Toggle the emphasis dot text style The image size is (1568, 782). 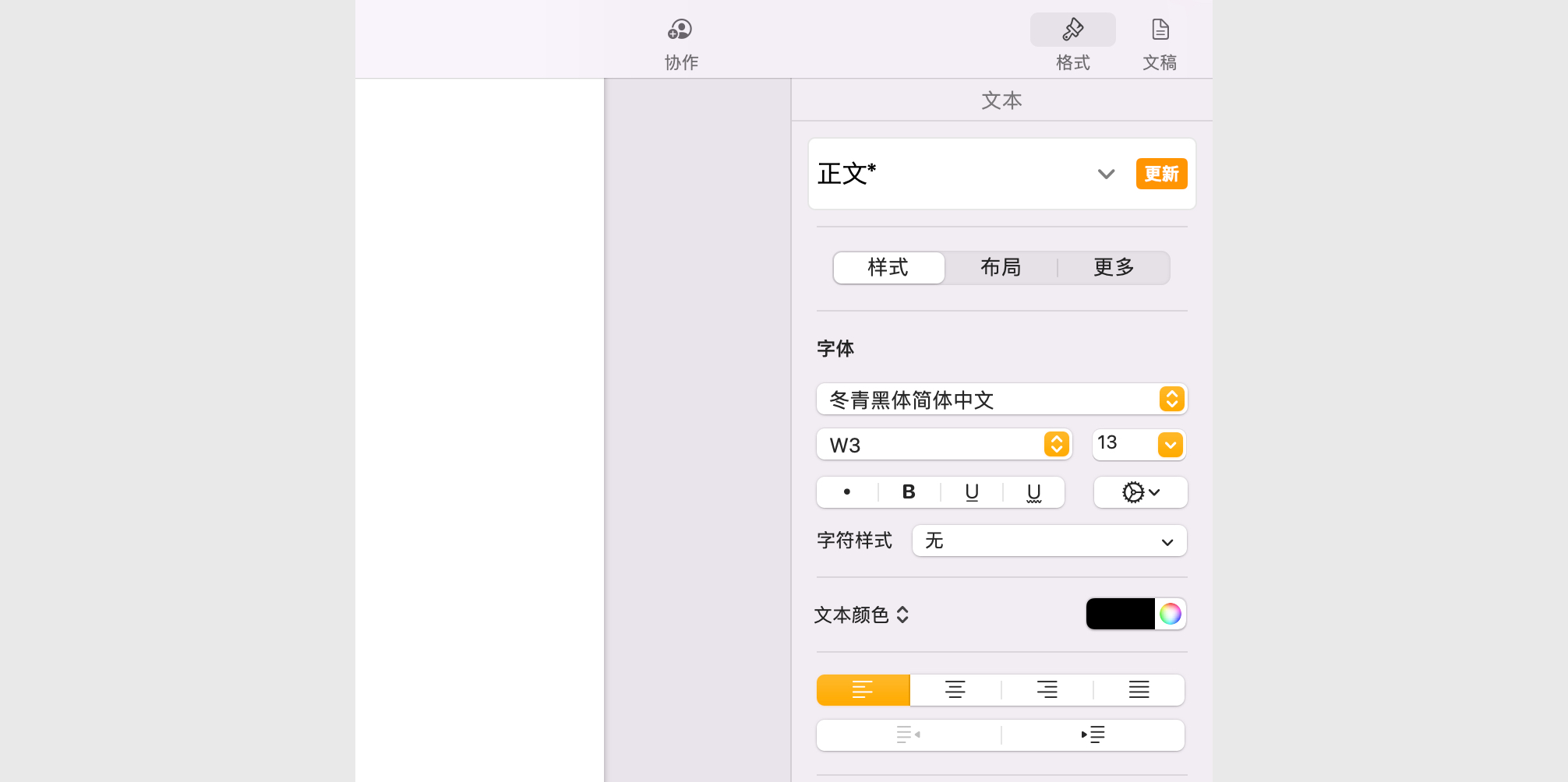pyautogui.click(x=847, y=492)
